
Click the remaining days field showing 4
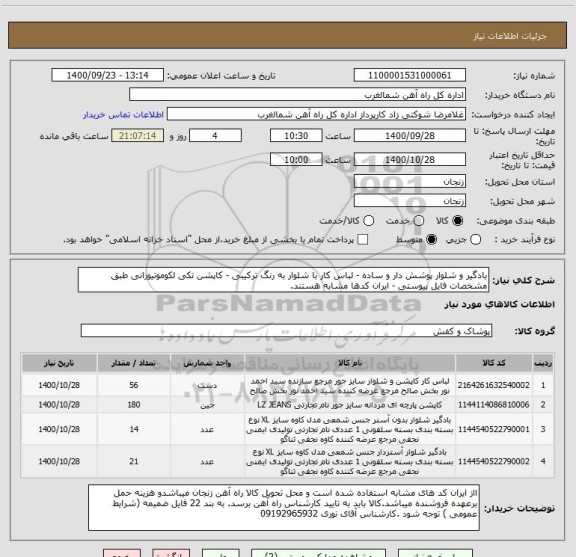[x=215, y=136]
